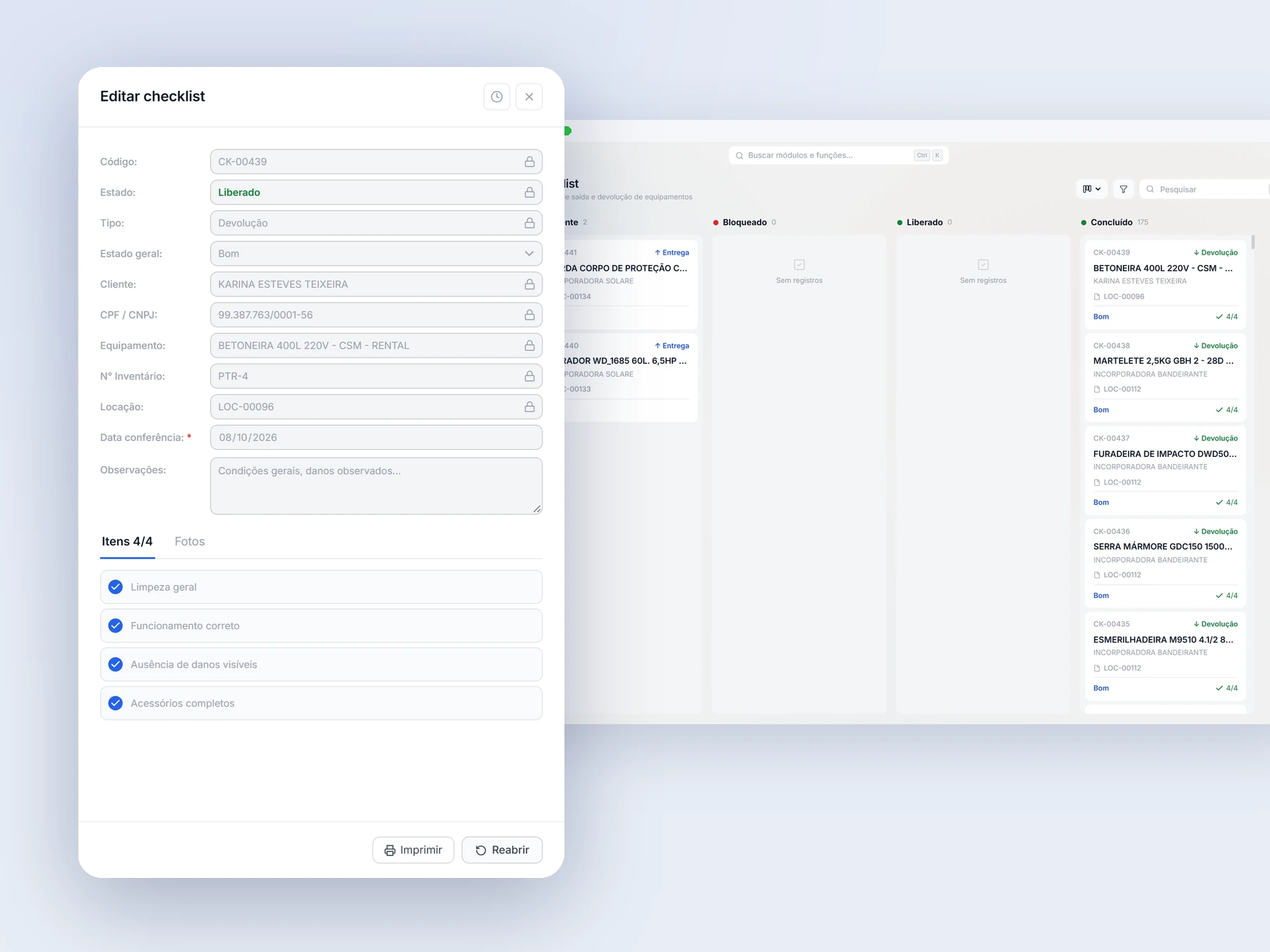Click the lock icon in CPF / CNPJ field
This screenshot has width=1270, height=952.
[x=529, y=315]
